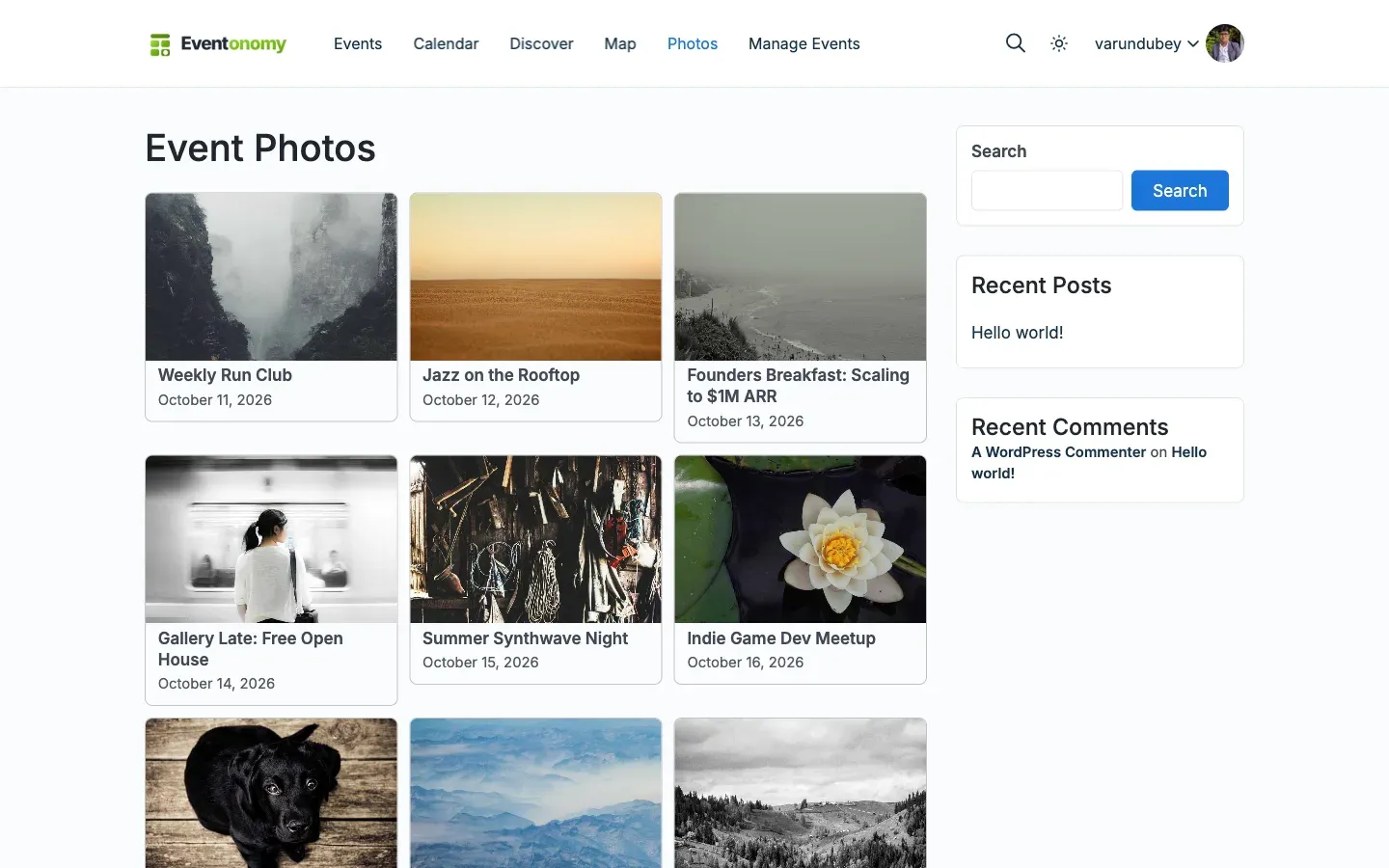
Task: Click the October 13, 2026 date
Action: (746, 421)
